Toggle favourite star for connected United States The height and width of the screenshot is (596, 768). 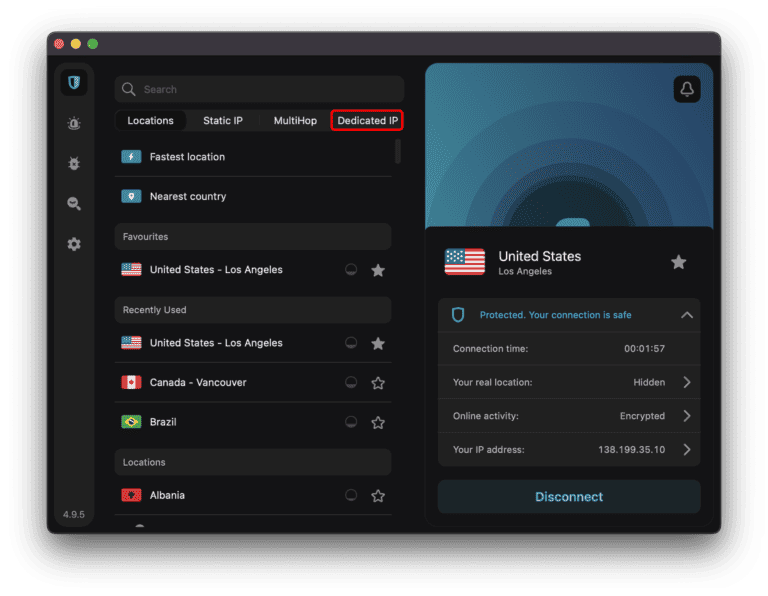pos(678,262)
